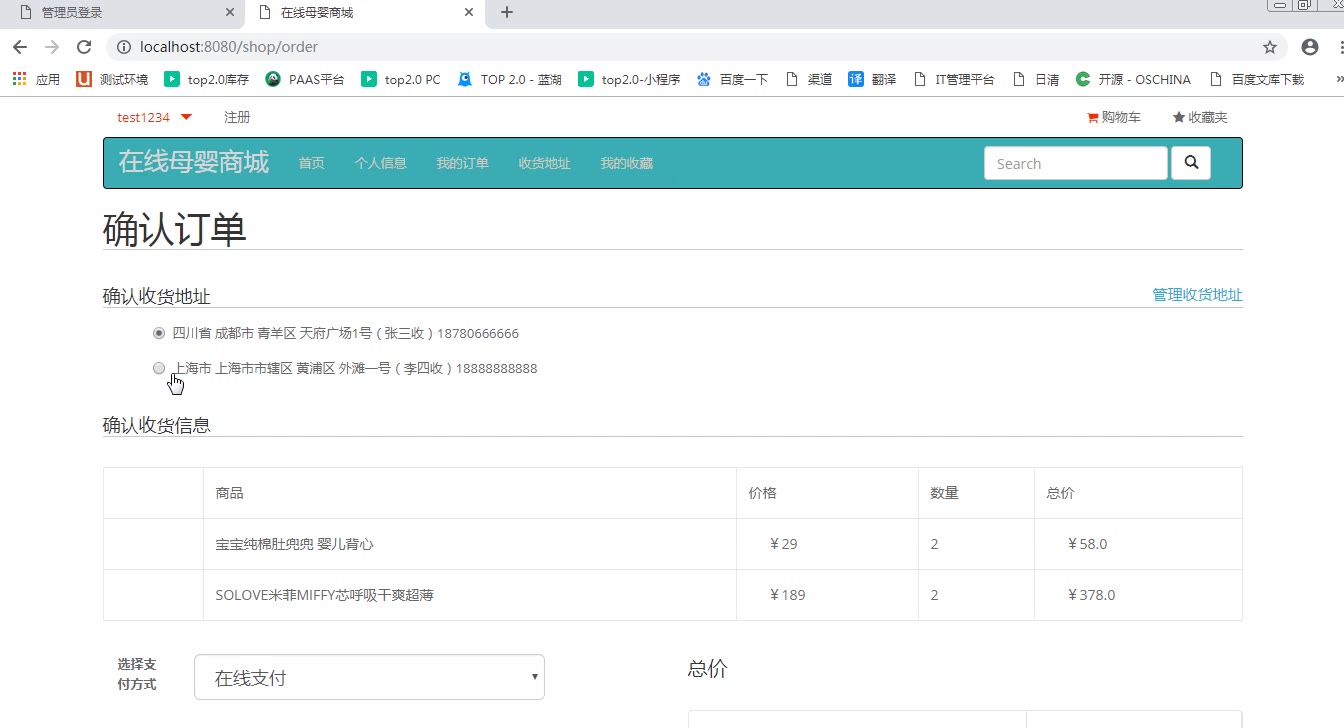Reload the page with refresh icon

click(84, 47)
